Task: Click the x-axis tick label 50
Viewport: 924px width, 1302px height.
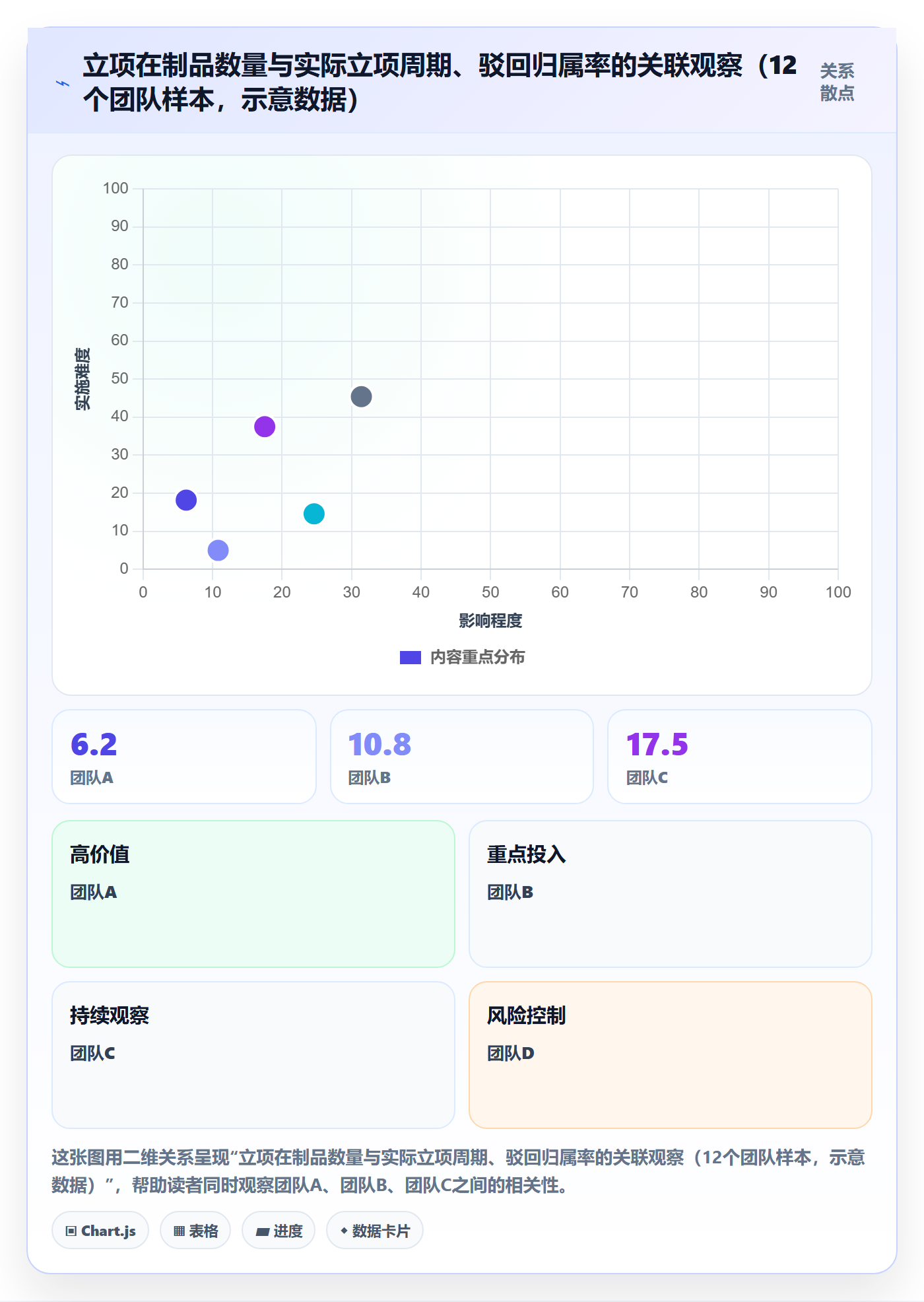Action: coord(490,592)
